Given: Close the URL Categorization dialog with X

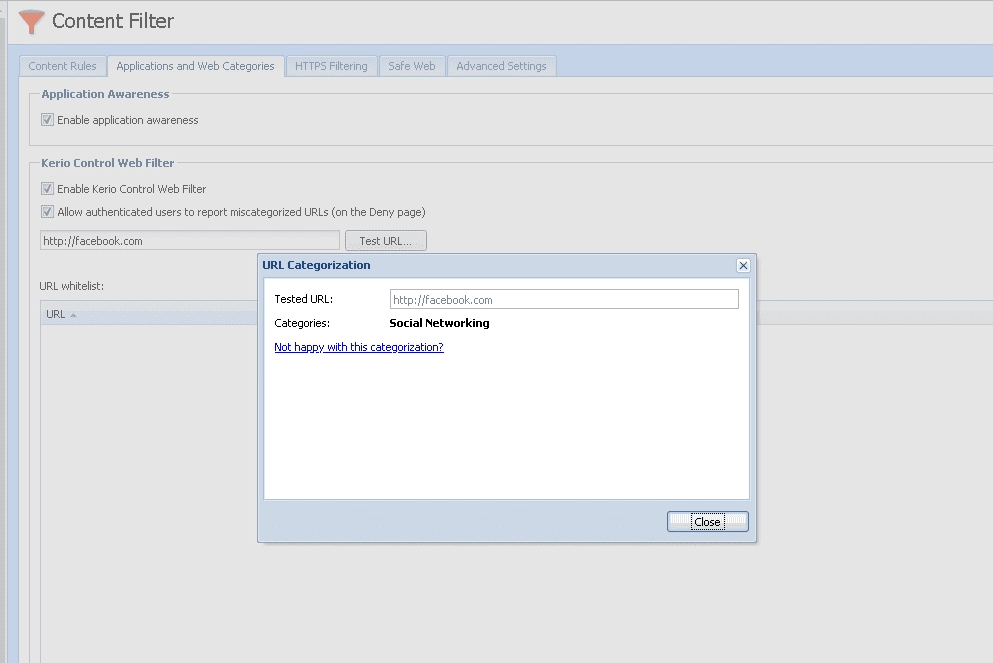Looking at the screenshot, I should tap(743, 265).
